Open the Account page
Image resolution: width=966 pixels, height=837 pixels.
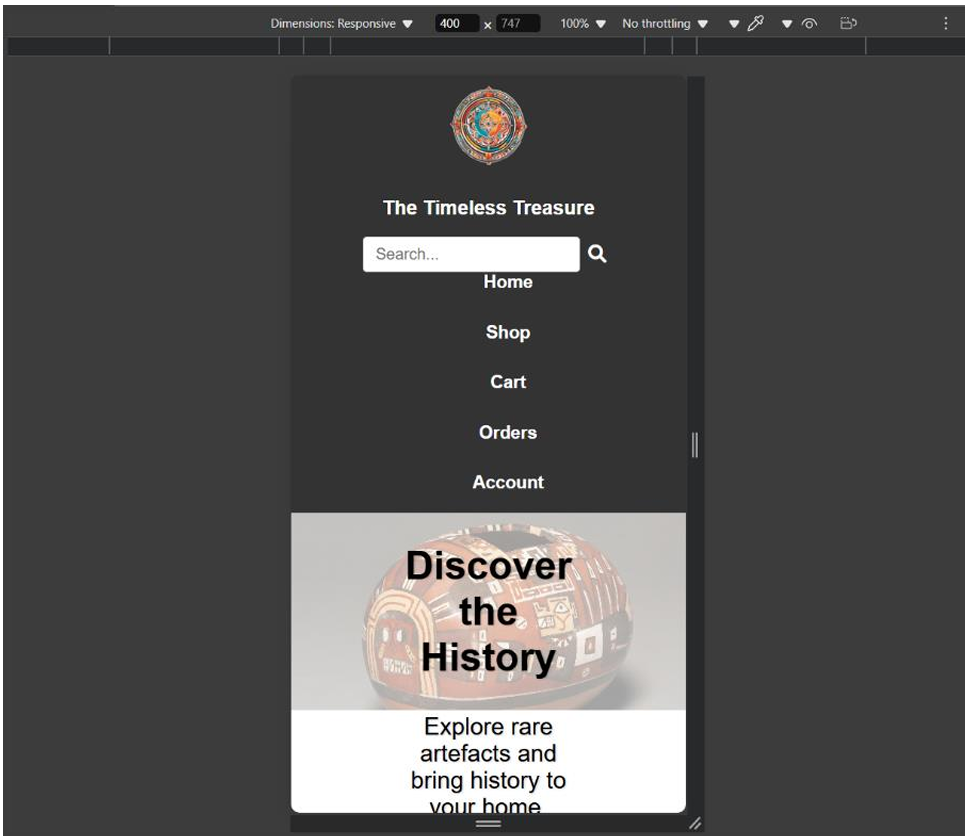point(509,482)
